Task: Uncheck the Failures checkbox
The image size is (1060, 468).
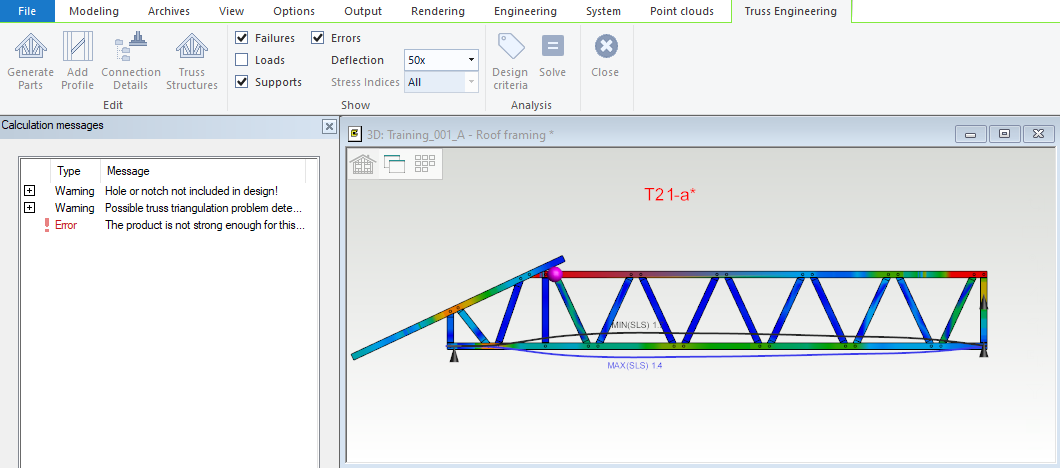Action: coord(242,38)
